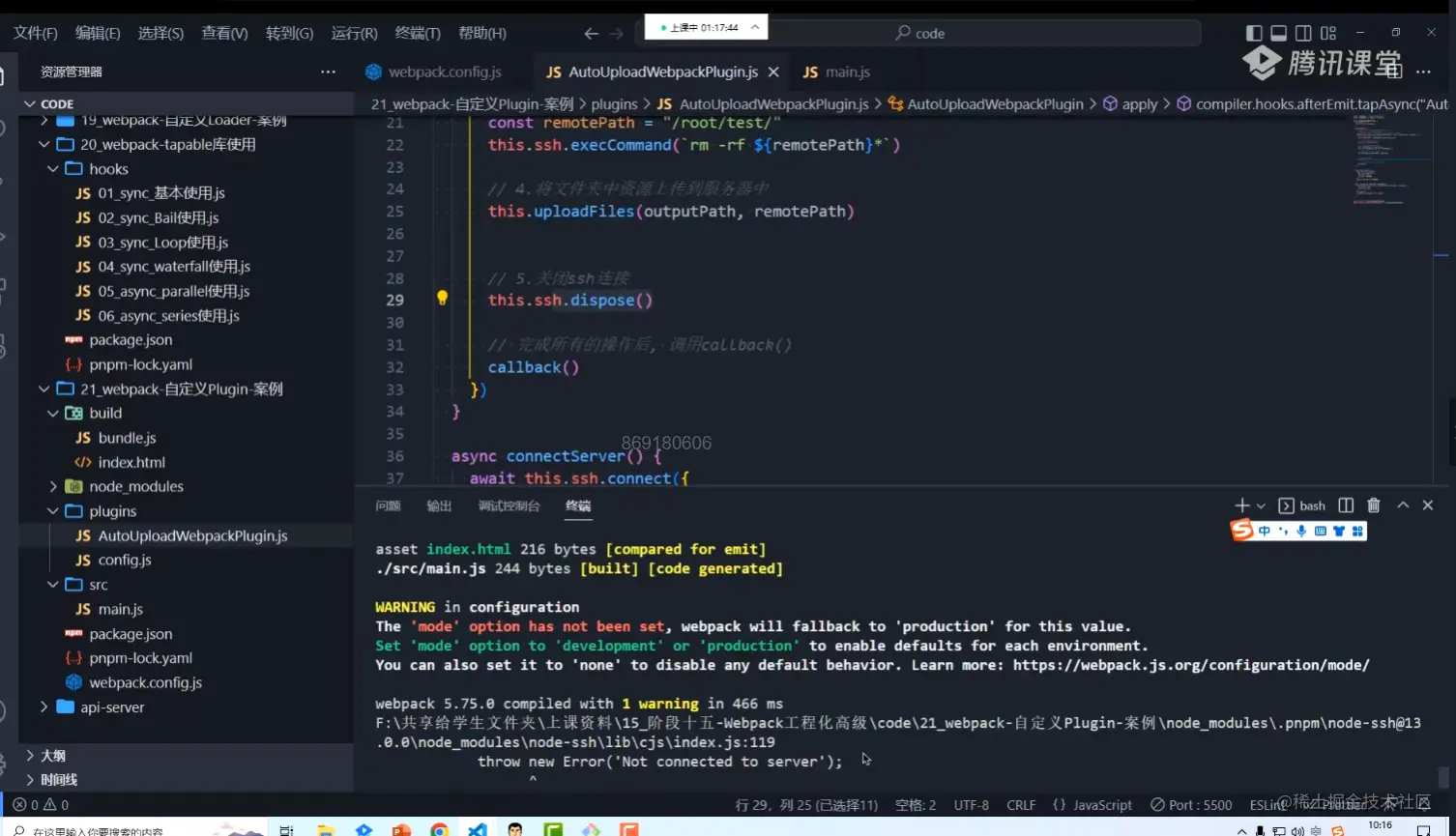Toggle the secondary sidebar layout icon
The width and height of the screenshot is (1456, 836).
click(x=1303, y=33)
